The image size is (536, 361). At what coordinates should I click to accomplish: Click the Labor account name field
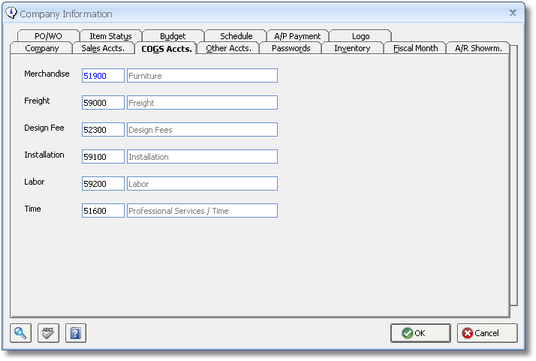pos(202,184)
